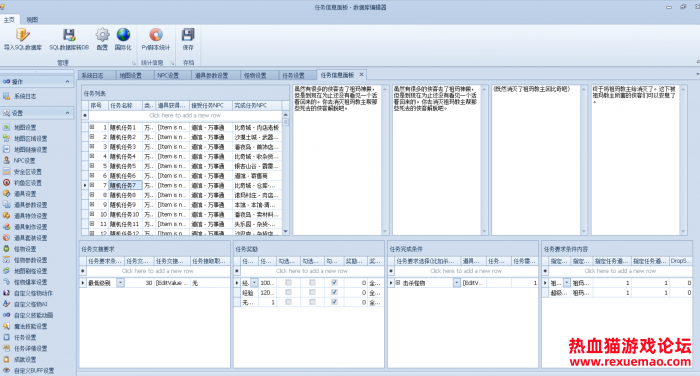Screen dimensions: 700x376
Task: Click the 保存 save icon
Action: pyautogui.click(x=188, y=35)
